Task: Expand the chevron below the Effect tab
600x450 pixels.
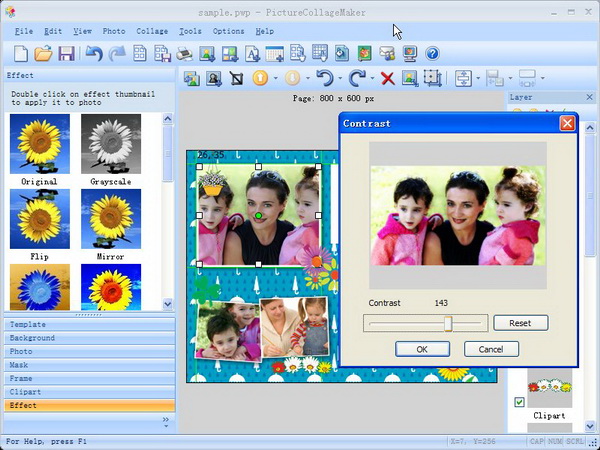Action: [x=165, y=421]
